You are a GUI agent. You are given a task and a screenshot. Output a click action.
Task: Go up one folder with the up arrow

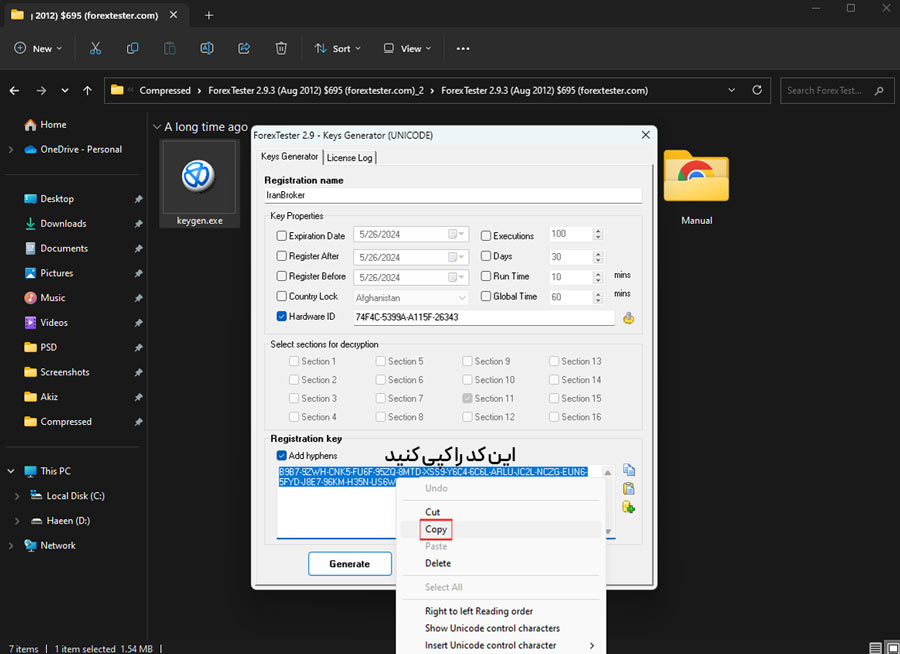pos(87,91)
